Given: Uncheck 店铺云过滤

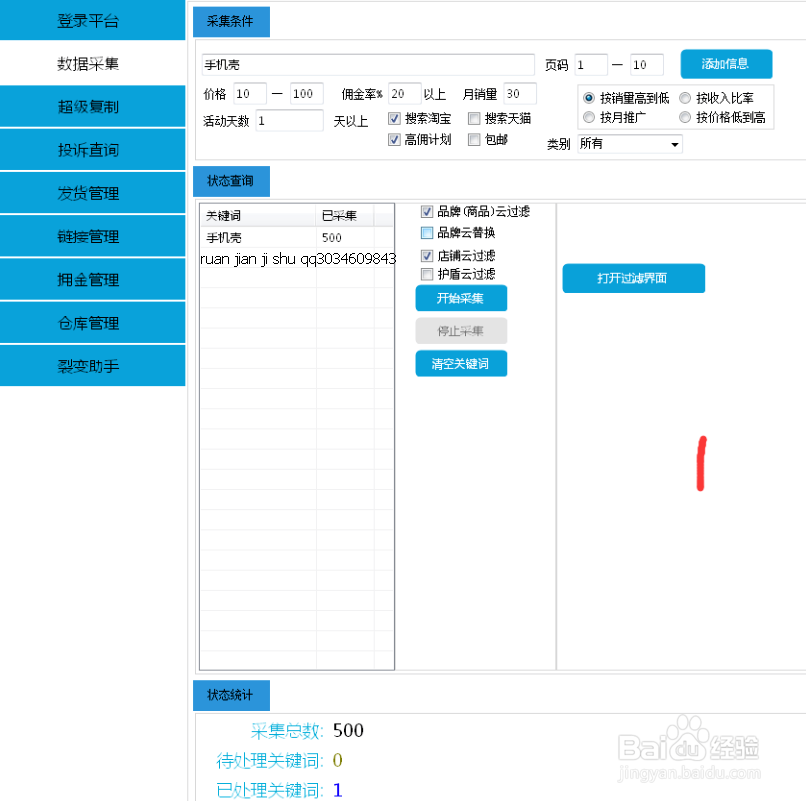Looking at the screenshot, I should [x=427, y=254].
